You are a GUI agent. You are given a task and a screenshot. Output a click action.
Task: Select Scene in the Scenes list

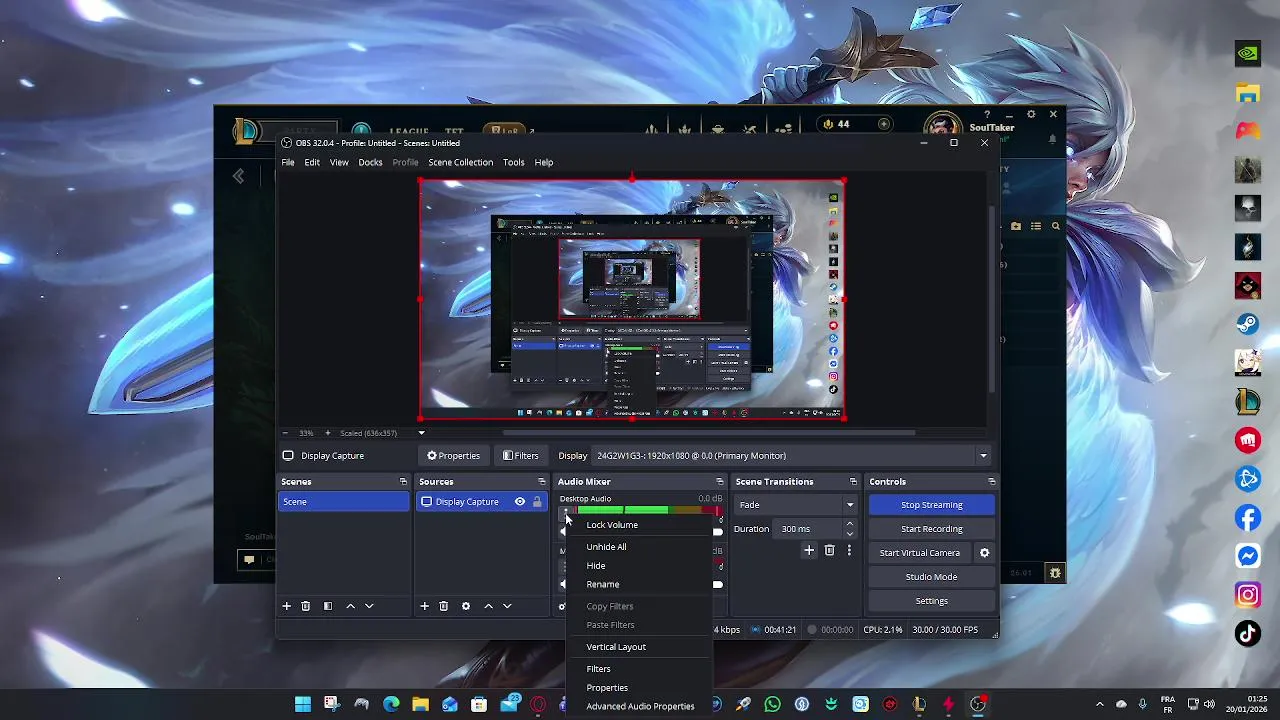(343, 502)
